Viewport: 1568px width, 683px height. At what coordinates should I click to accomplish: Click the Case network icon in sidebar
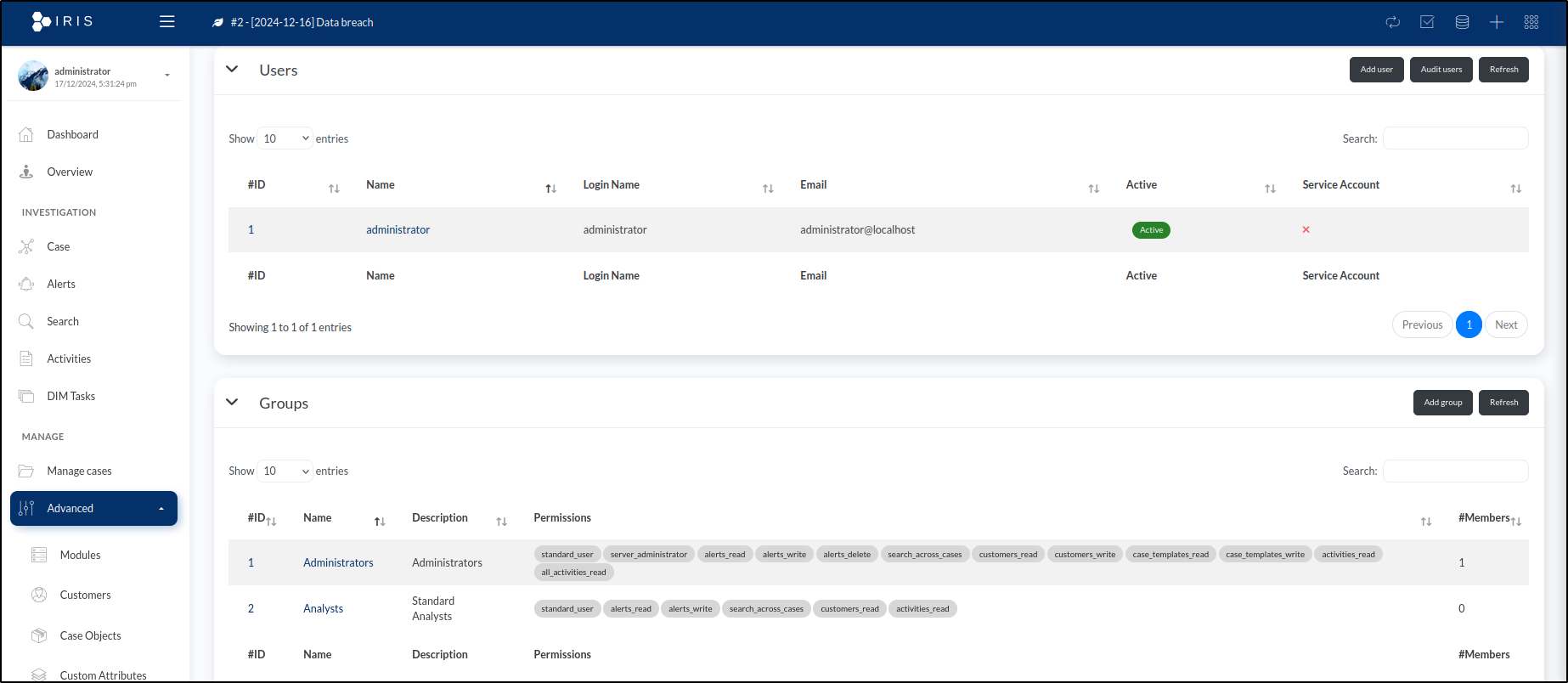(26, 246)
